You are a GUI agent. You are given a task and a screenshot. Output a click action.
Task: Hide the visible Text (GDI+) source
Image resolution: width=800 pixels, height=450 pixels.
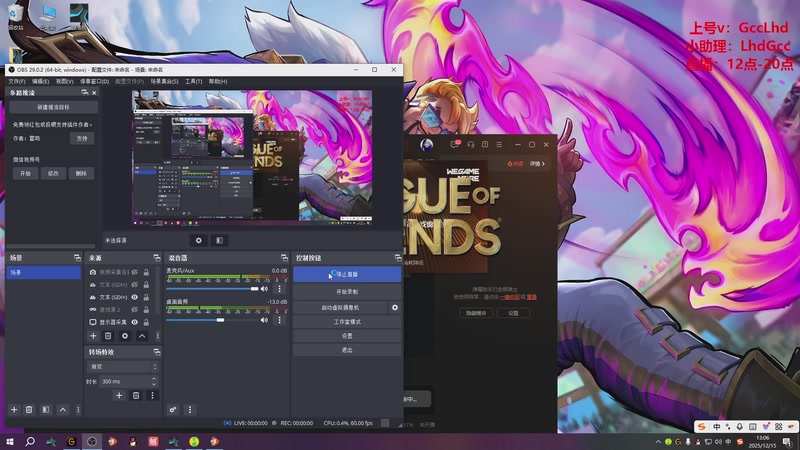coord(135,297)
